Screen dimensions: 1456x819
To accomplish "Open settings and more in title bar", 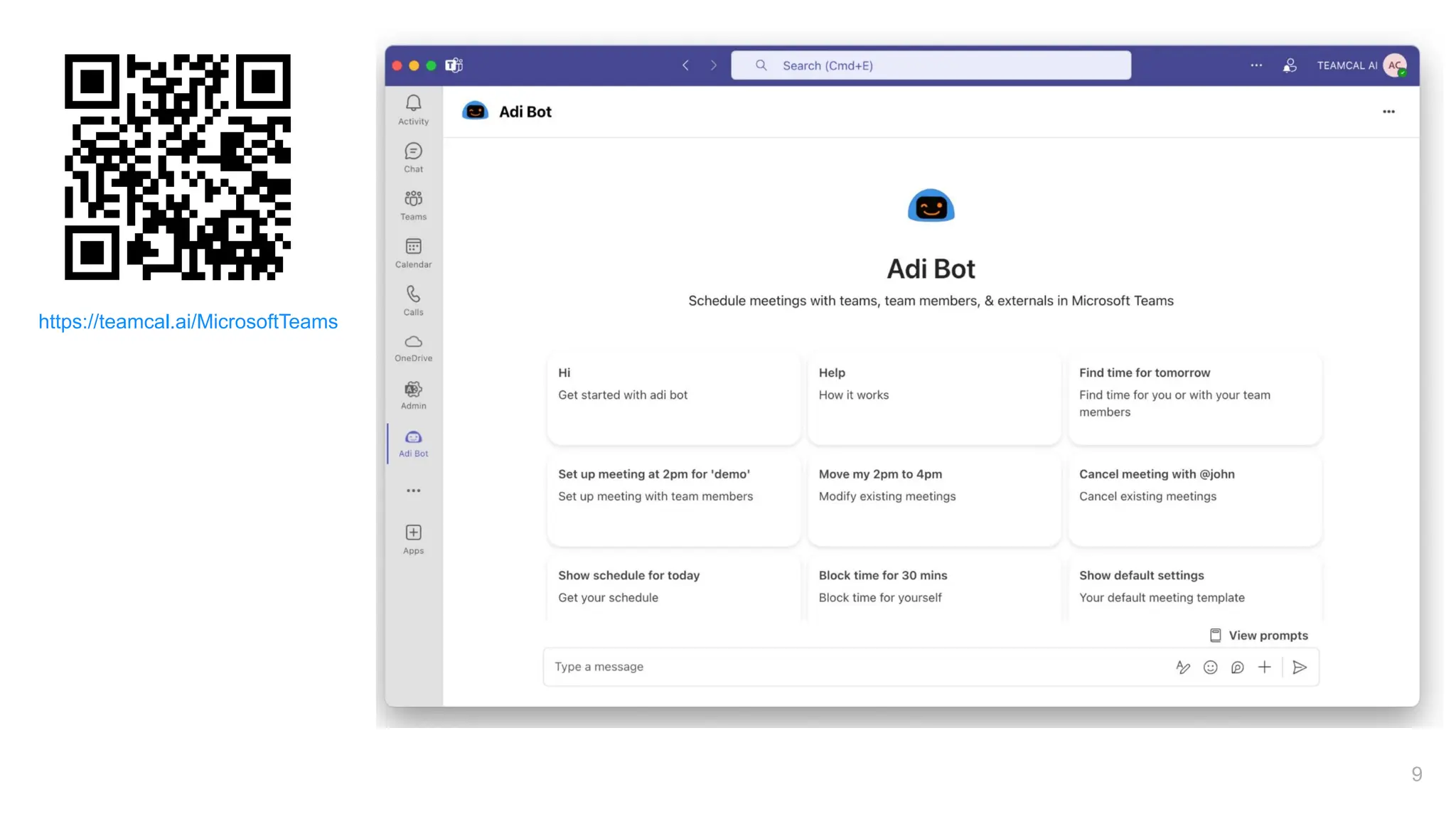I will tap(1256, 65).
